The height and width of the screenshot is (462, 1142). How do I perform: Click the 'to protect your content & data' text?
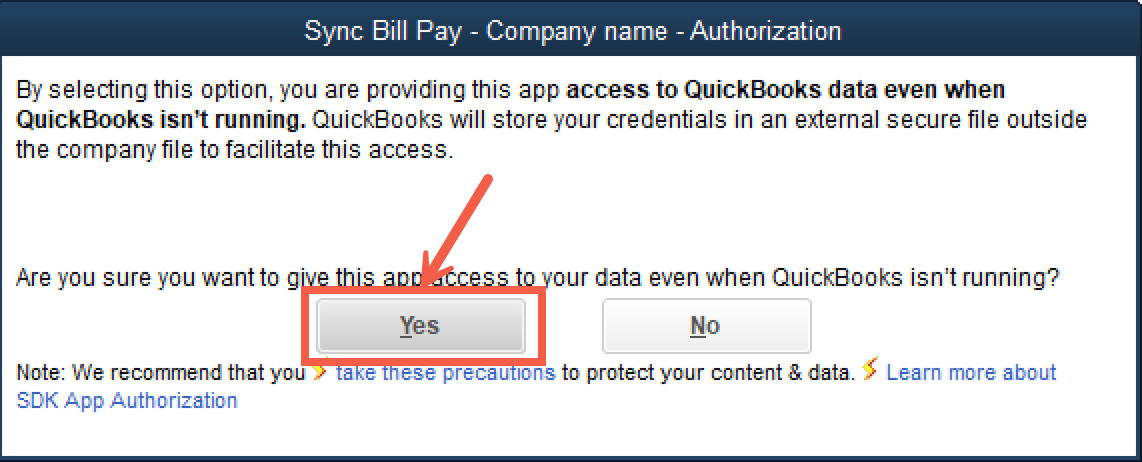[706, 373]
